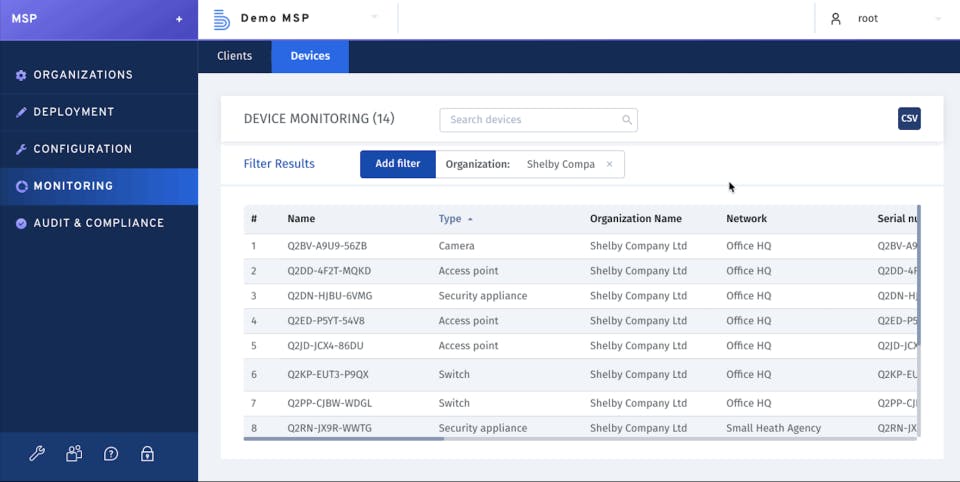Sort by the Network column header
The height and width of the screenshot is (482, 960).
click(746, 219)
